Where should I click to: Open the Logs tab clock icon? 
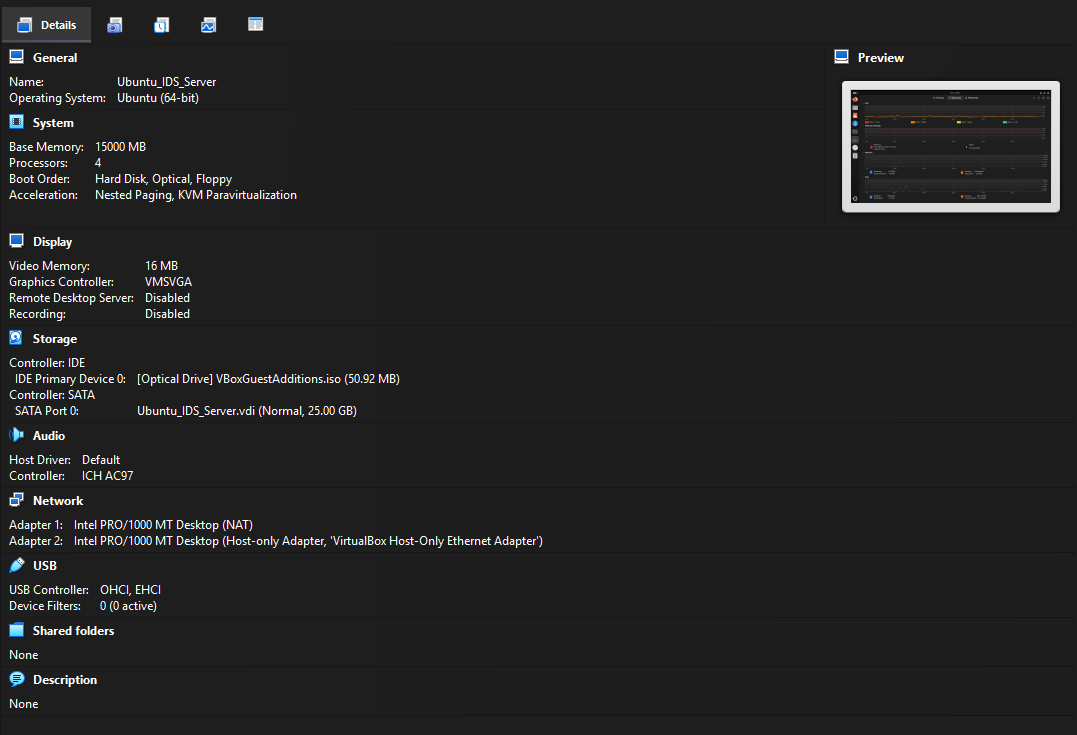pyautogui.click(x=161, y=25)
